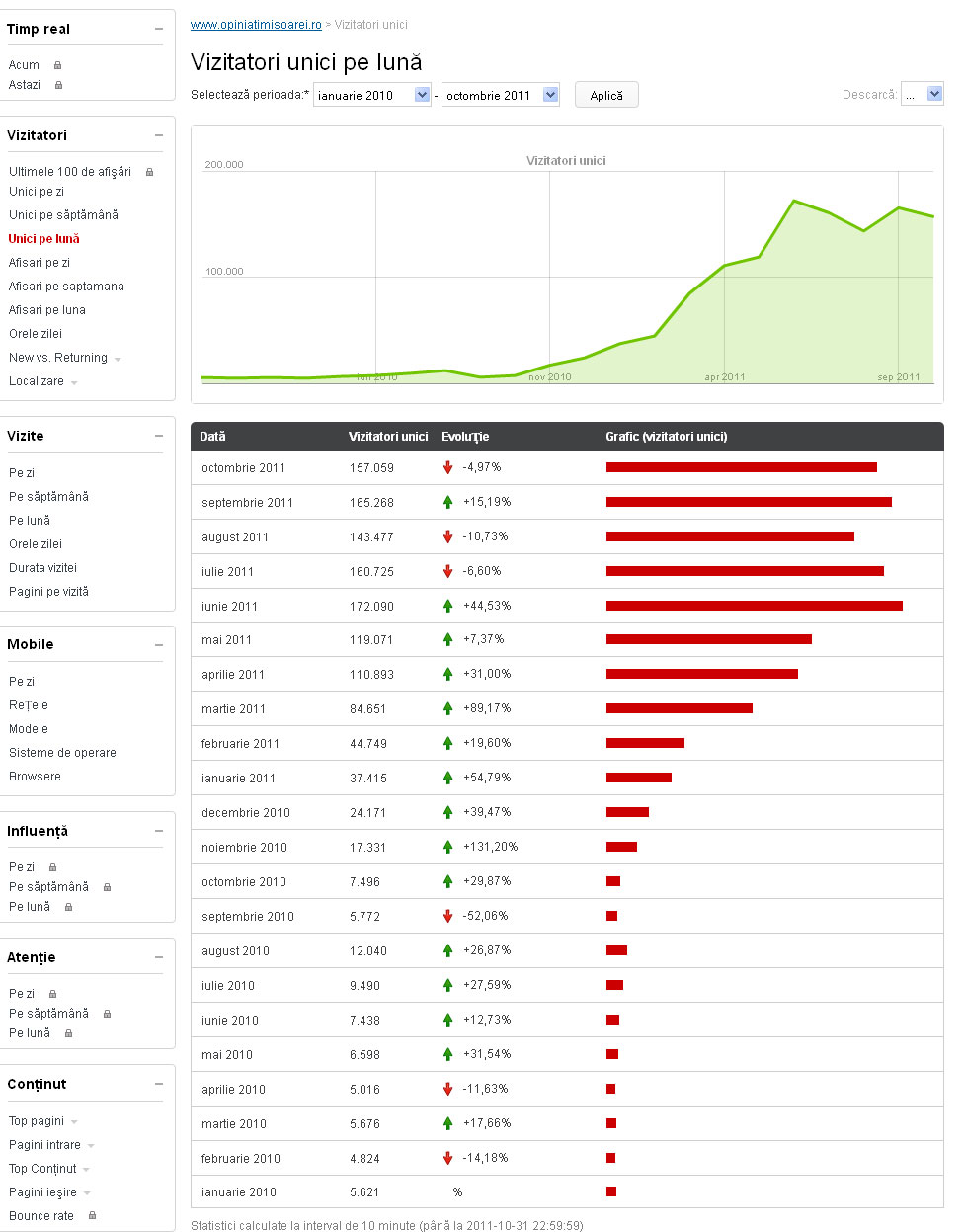Click the Evoluţie column header

pyautogui.click(x=465, y=437)
